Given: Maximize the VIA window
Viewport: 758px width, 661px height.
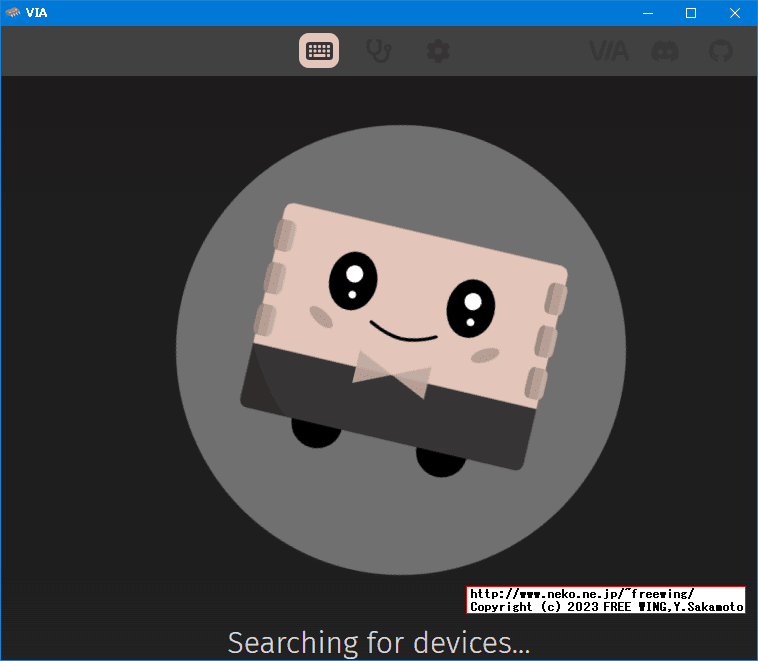Looking at the screenshot, I should pos(691,13).
